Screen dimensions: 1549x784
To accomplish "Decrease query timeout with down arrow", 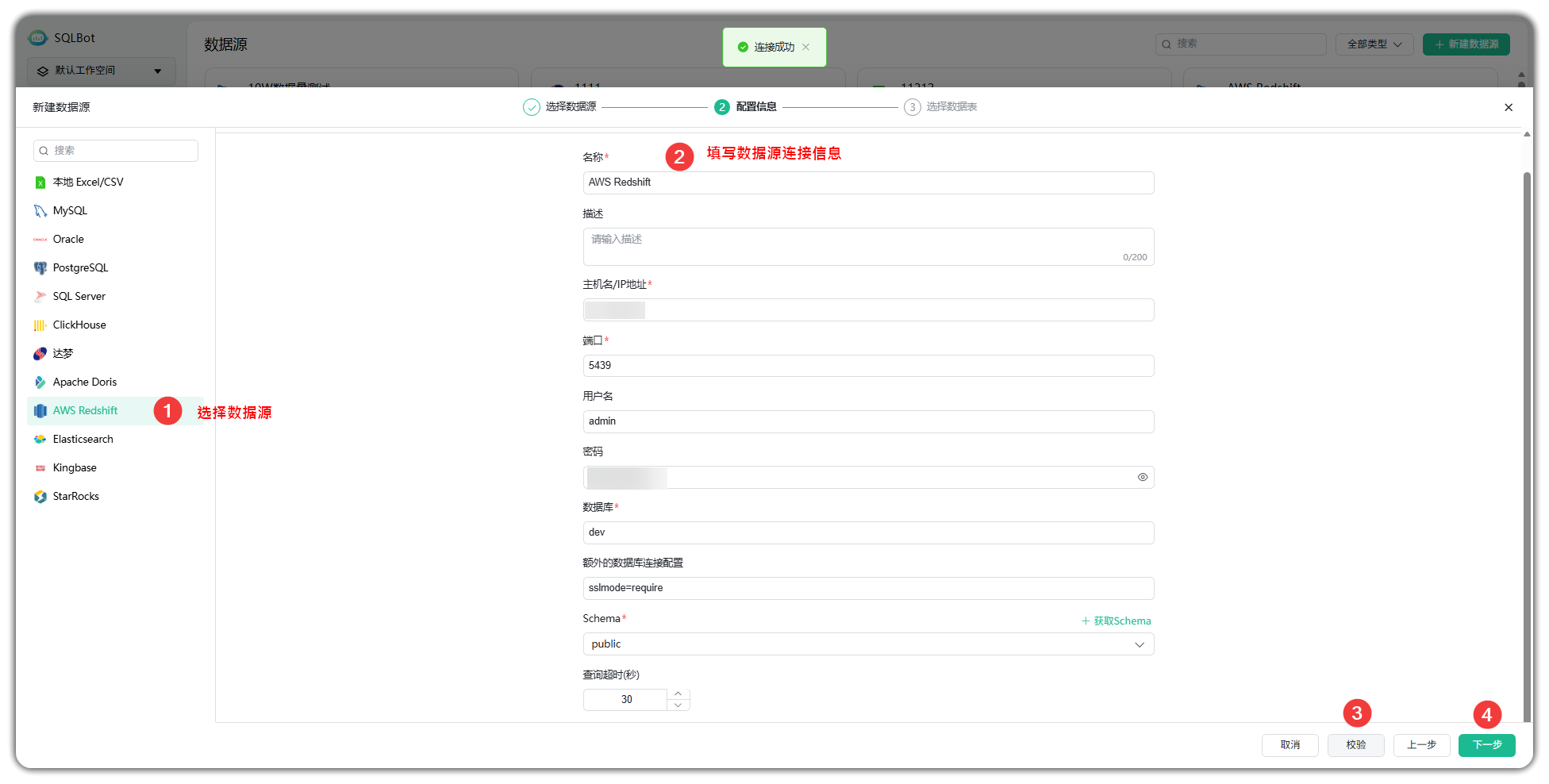I will point(678,705).
